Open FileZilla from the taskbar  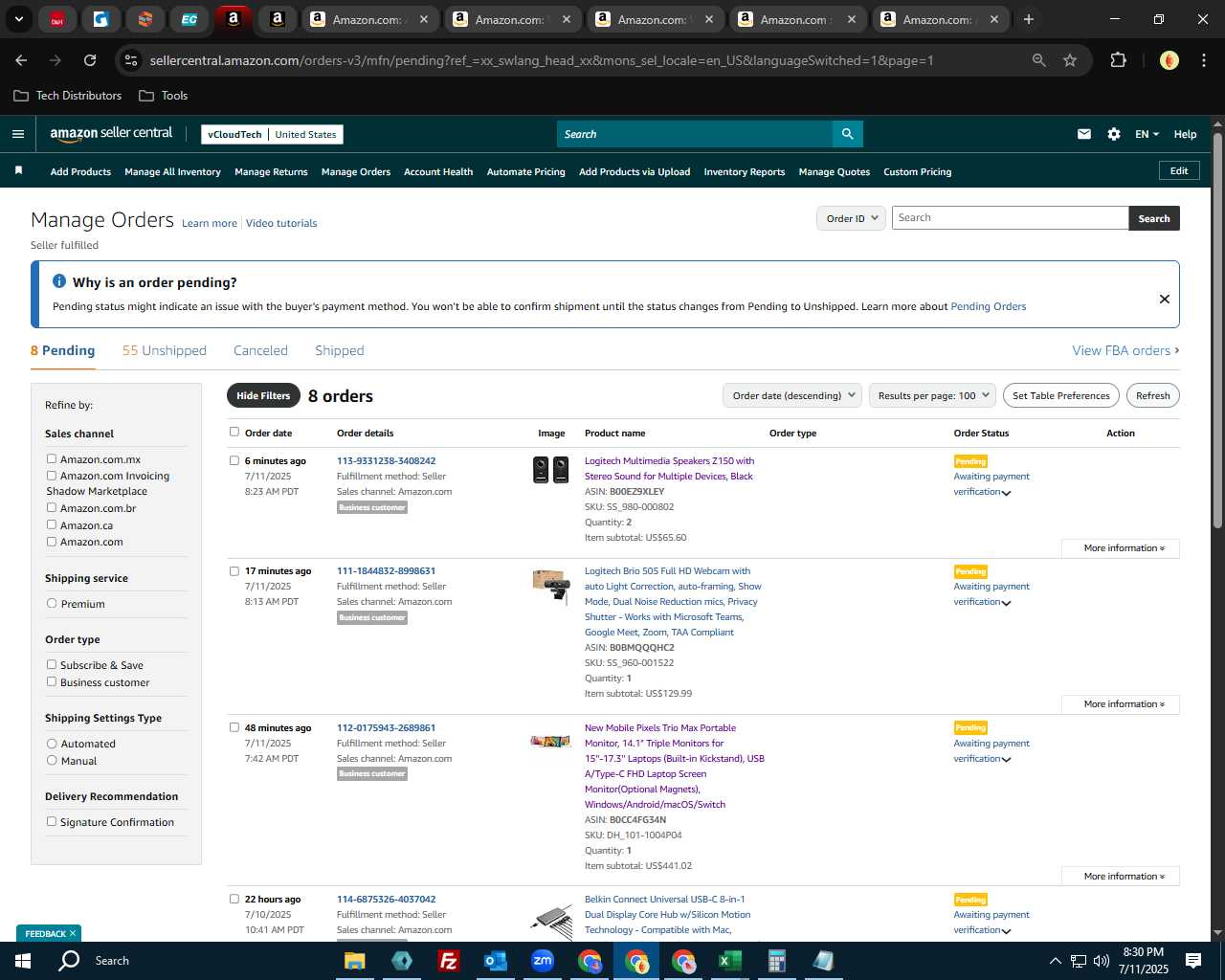(448, 961)
